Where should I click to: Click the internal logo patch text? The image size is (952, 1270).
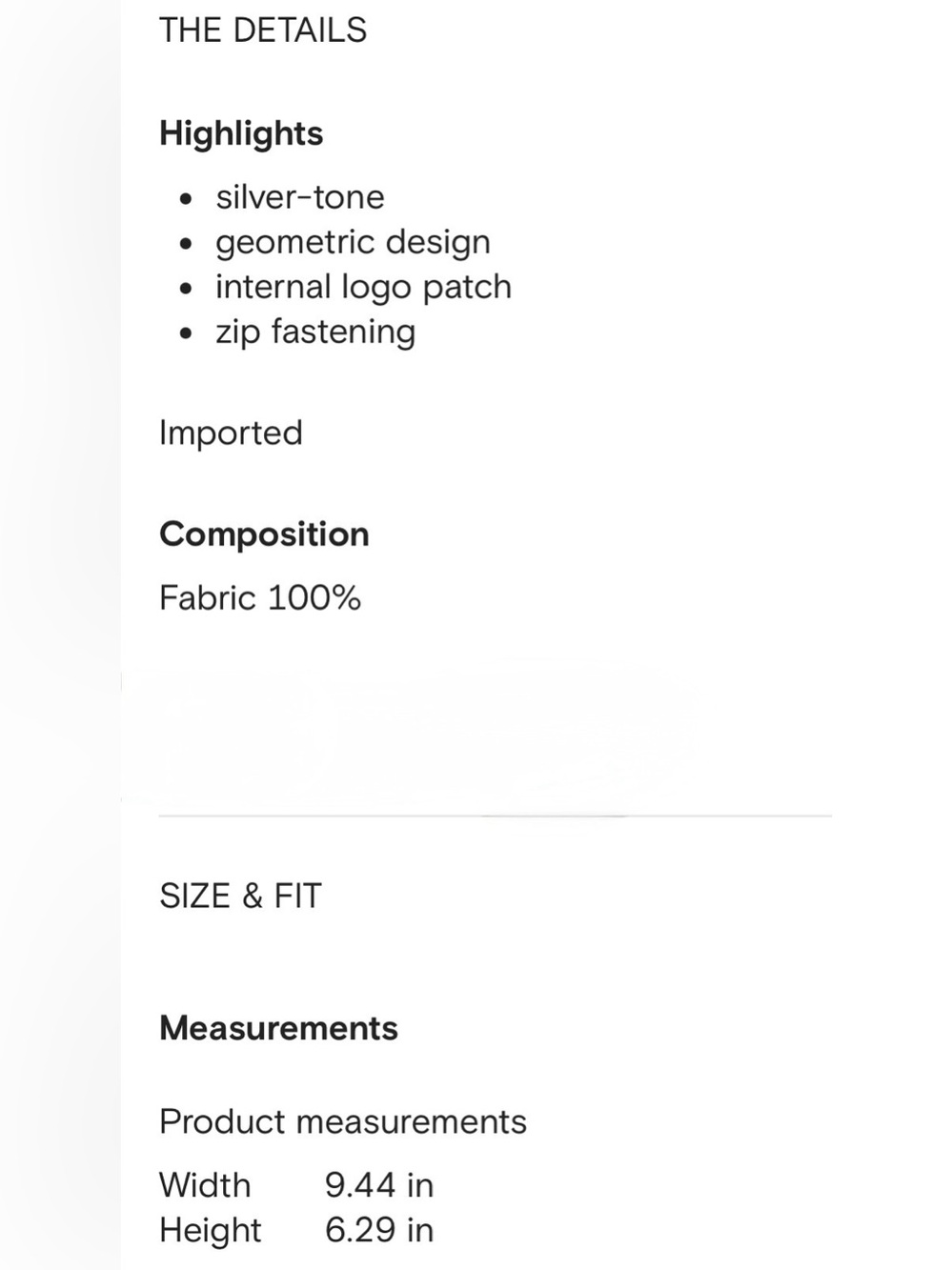[363, 287]
